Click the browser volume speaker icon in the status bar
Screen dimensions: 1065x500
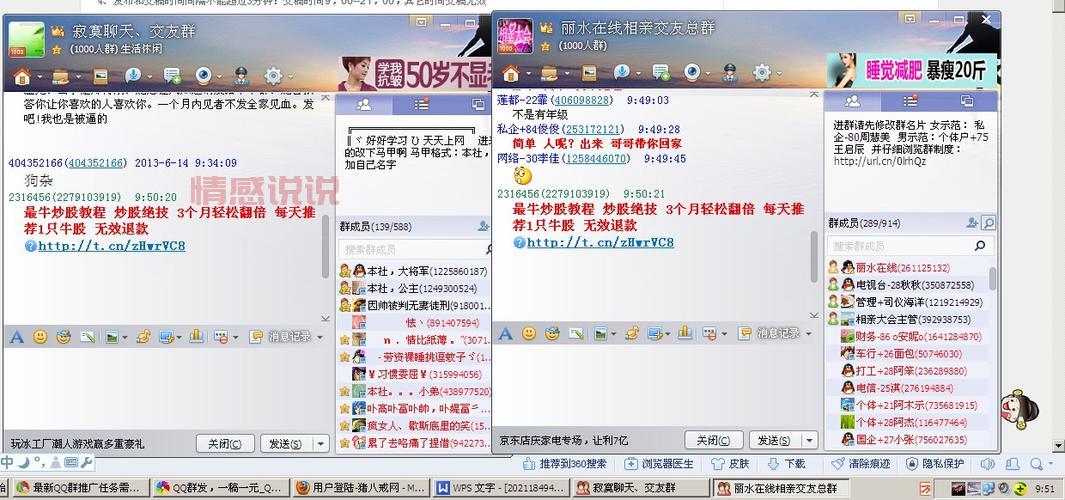click(x=987, y=464)
